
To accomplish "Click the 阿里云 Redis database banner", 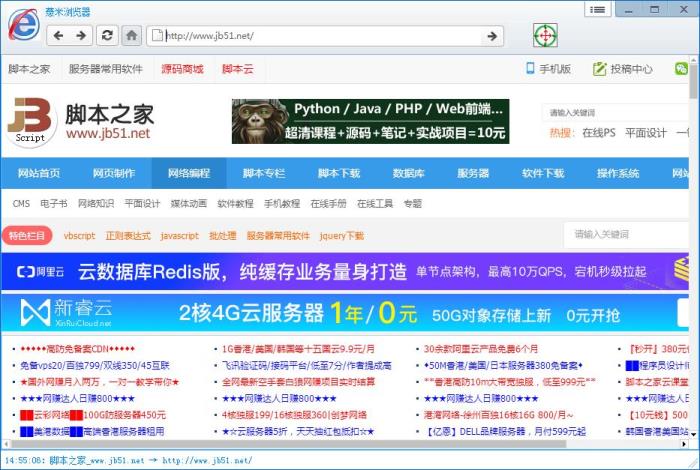I will point(345,272).
